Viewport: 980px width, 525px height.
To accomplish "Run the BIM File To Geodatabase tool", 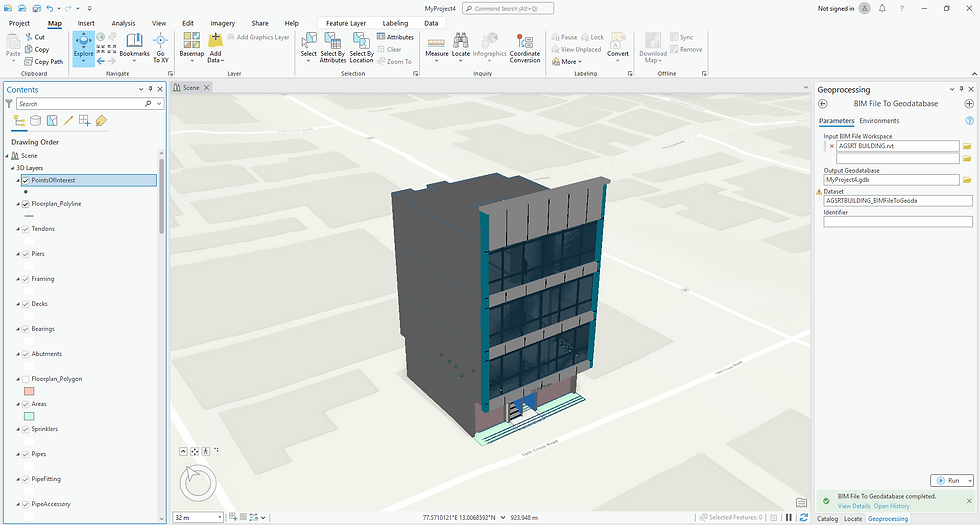I will (x=948, y=481).
